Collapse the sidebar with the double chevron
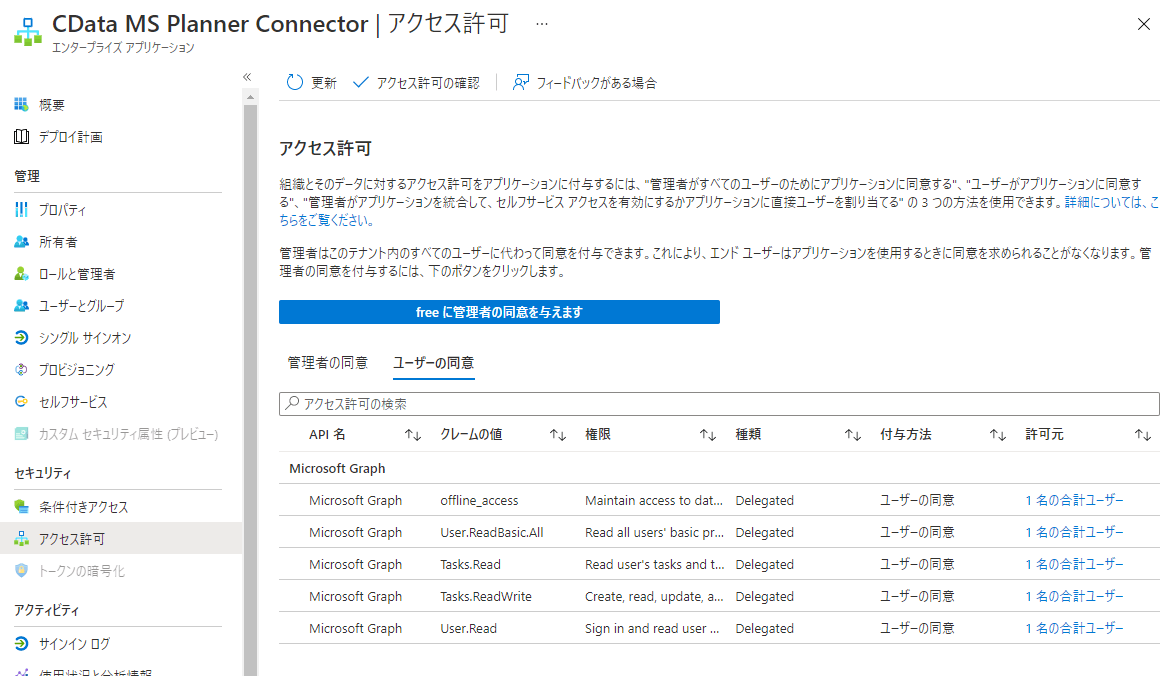 coord(247,77)
